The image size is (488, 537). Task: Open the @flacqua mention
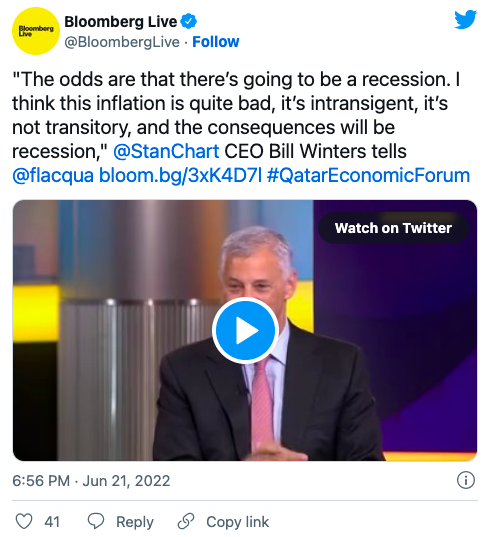[53, 175]
